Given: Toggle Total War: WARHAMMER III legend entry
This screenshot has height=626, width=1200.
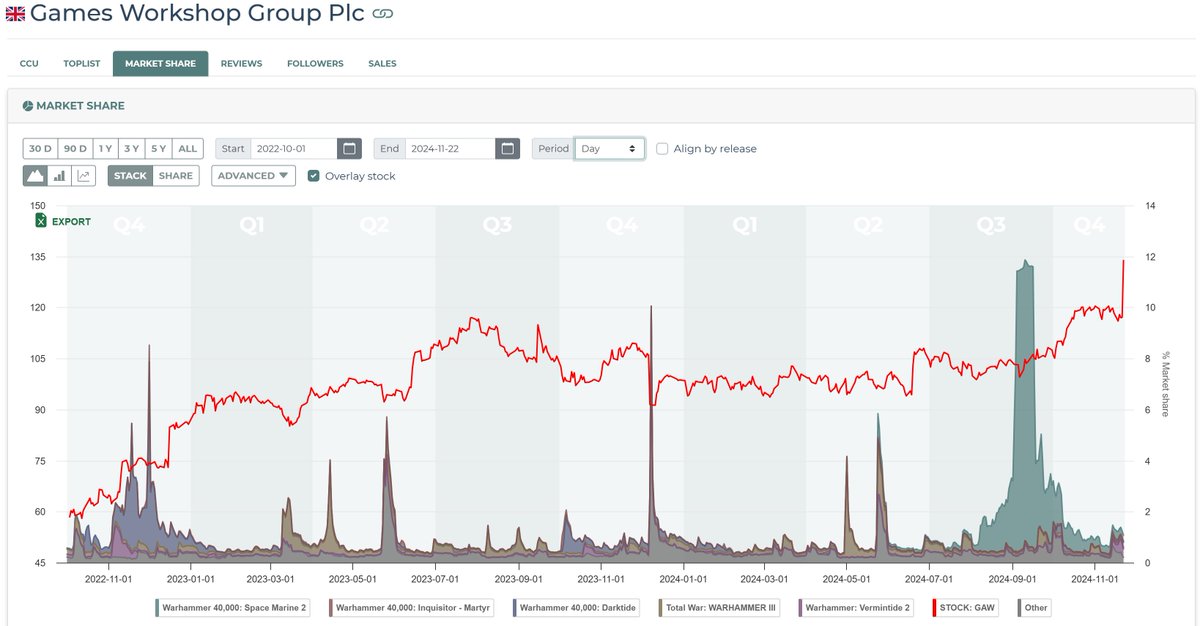Looking at the screenshot, I should pyautogui.click(x=720, y=607).
